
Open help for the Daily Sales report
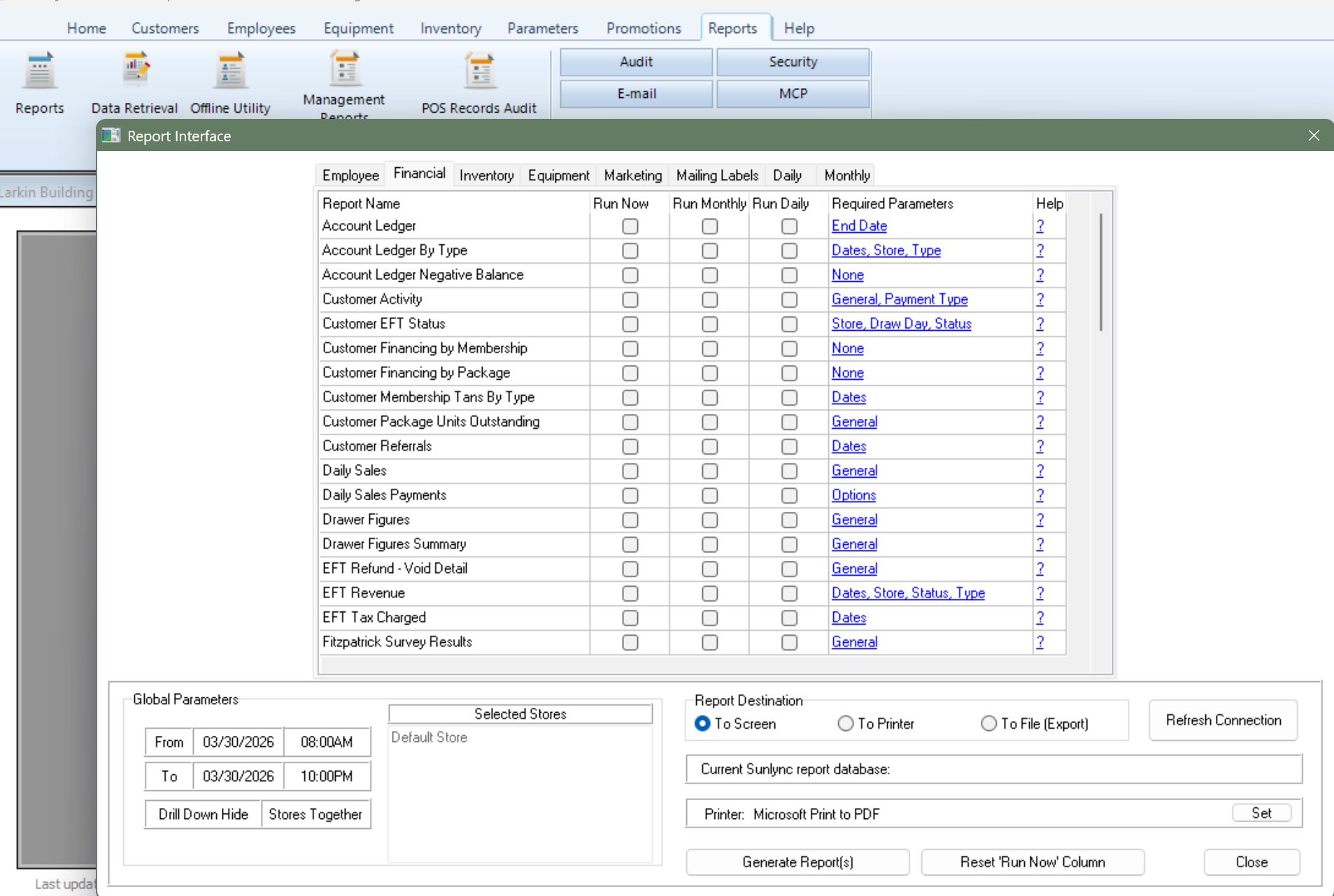click(x=1040, y=471)
